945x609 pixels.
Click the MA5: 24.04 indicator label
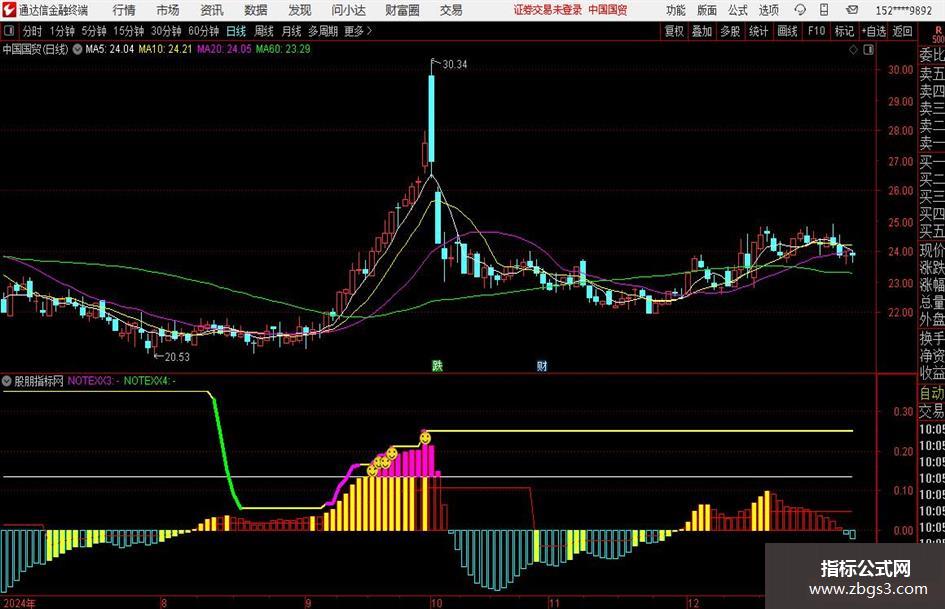tap(110, 49)
